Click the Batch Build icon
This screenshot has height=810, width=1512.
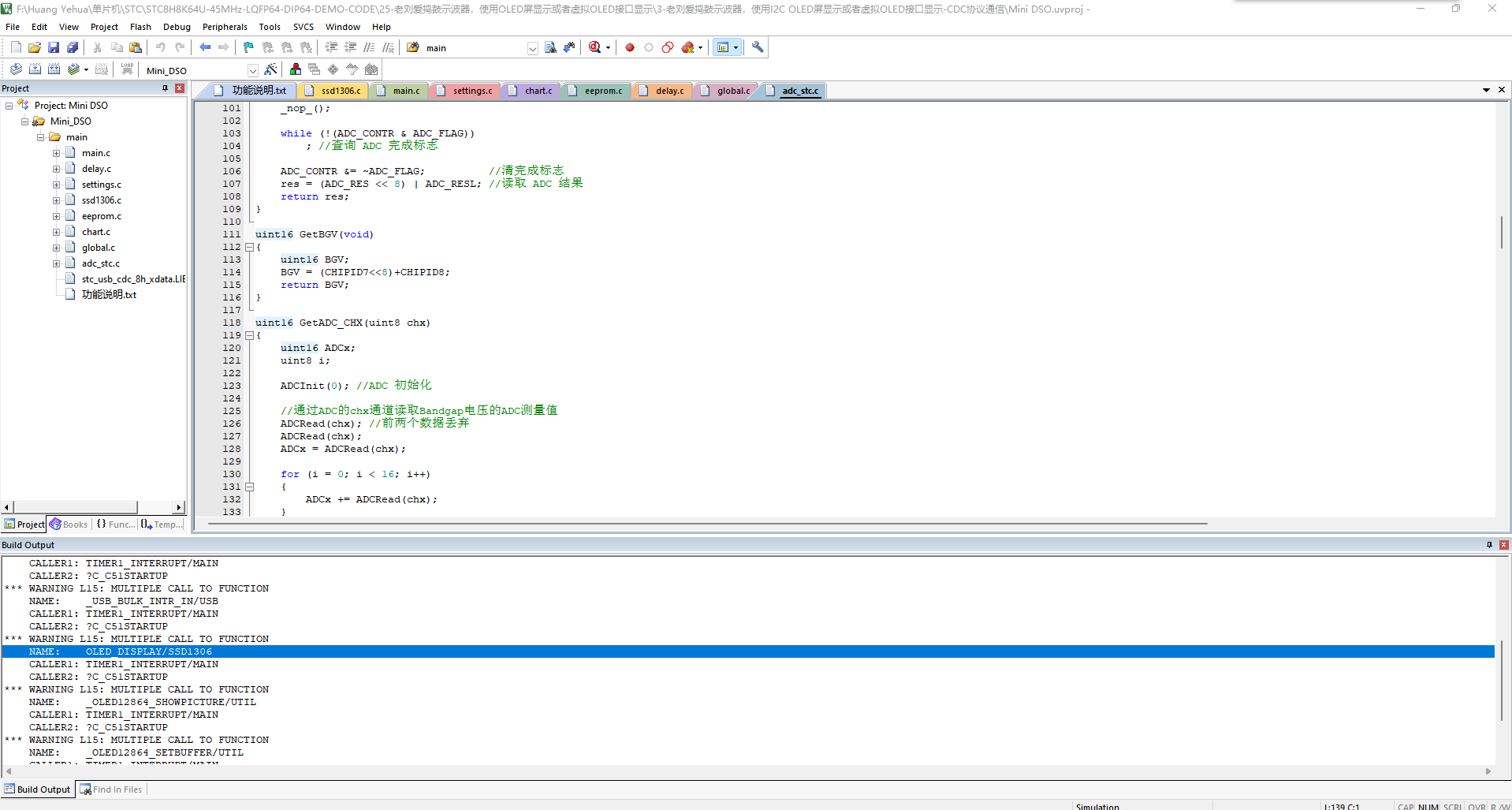pos(73,69)
